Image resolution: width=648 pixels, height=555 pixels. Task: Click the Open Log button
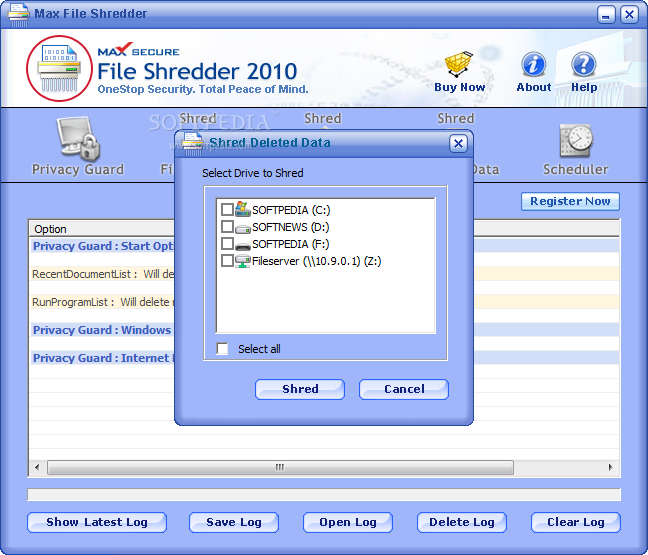tap(348, 522)
